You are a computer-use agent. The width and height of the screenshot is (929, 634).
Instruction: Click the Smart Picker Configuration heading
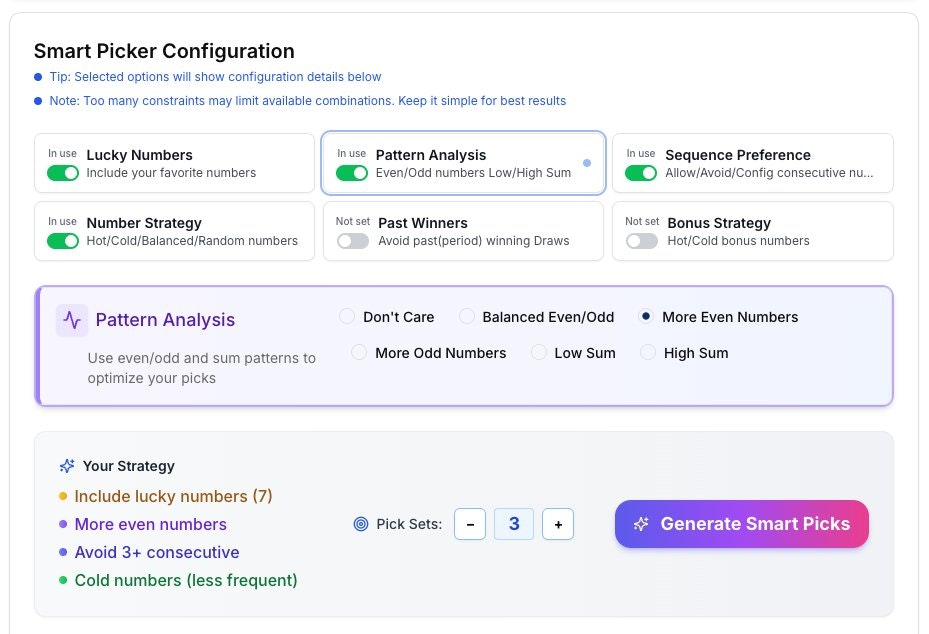click(164, 51)
